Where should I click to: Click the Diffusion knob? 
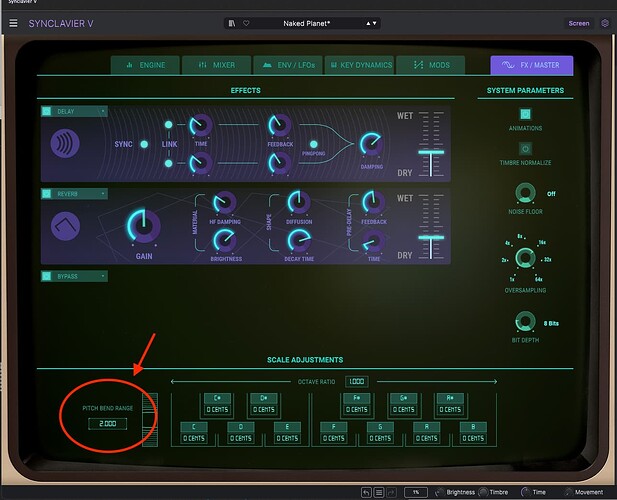299,203
